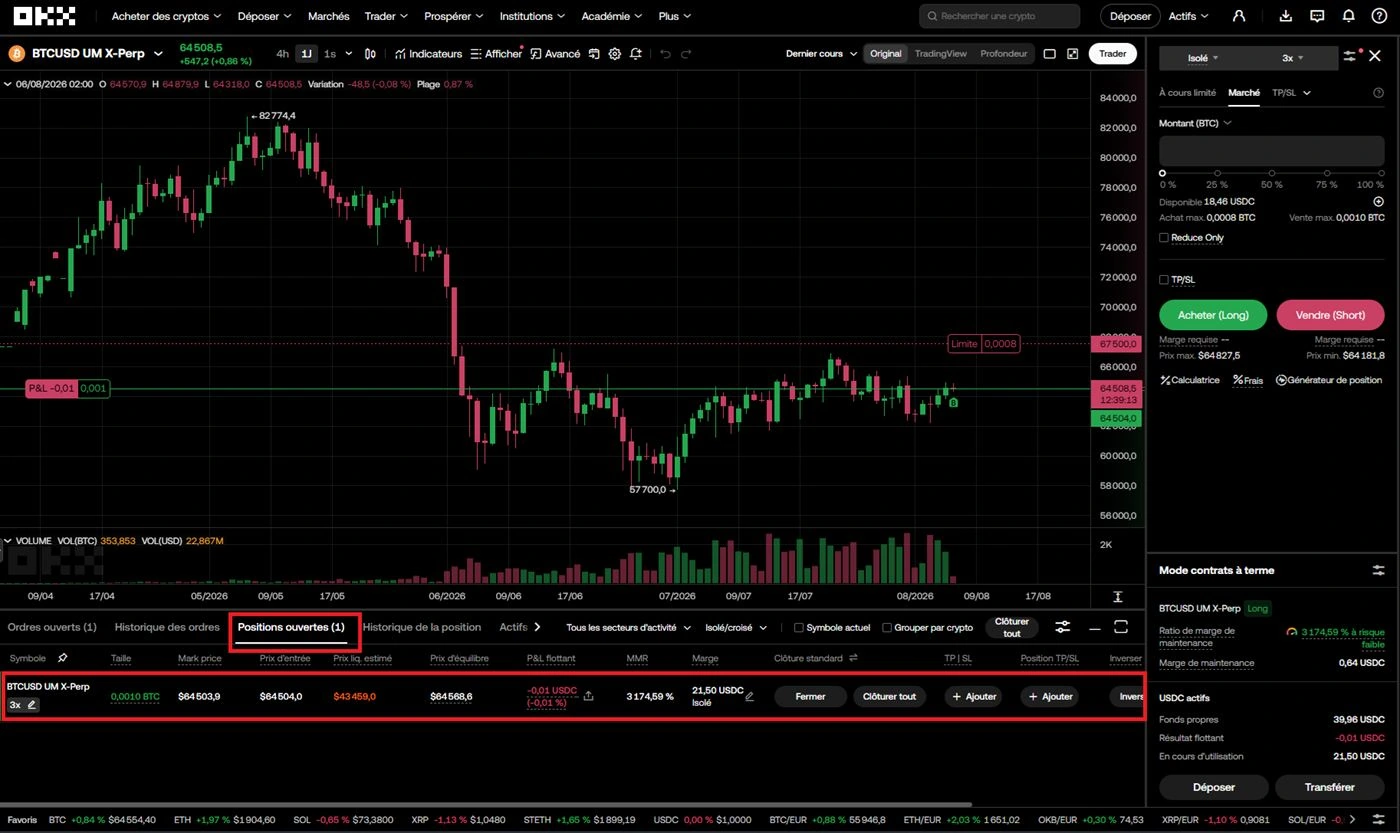Close the order panel with X

[x=1375, y=57]
